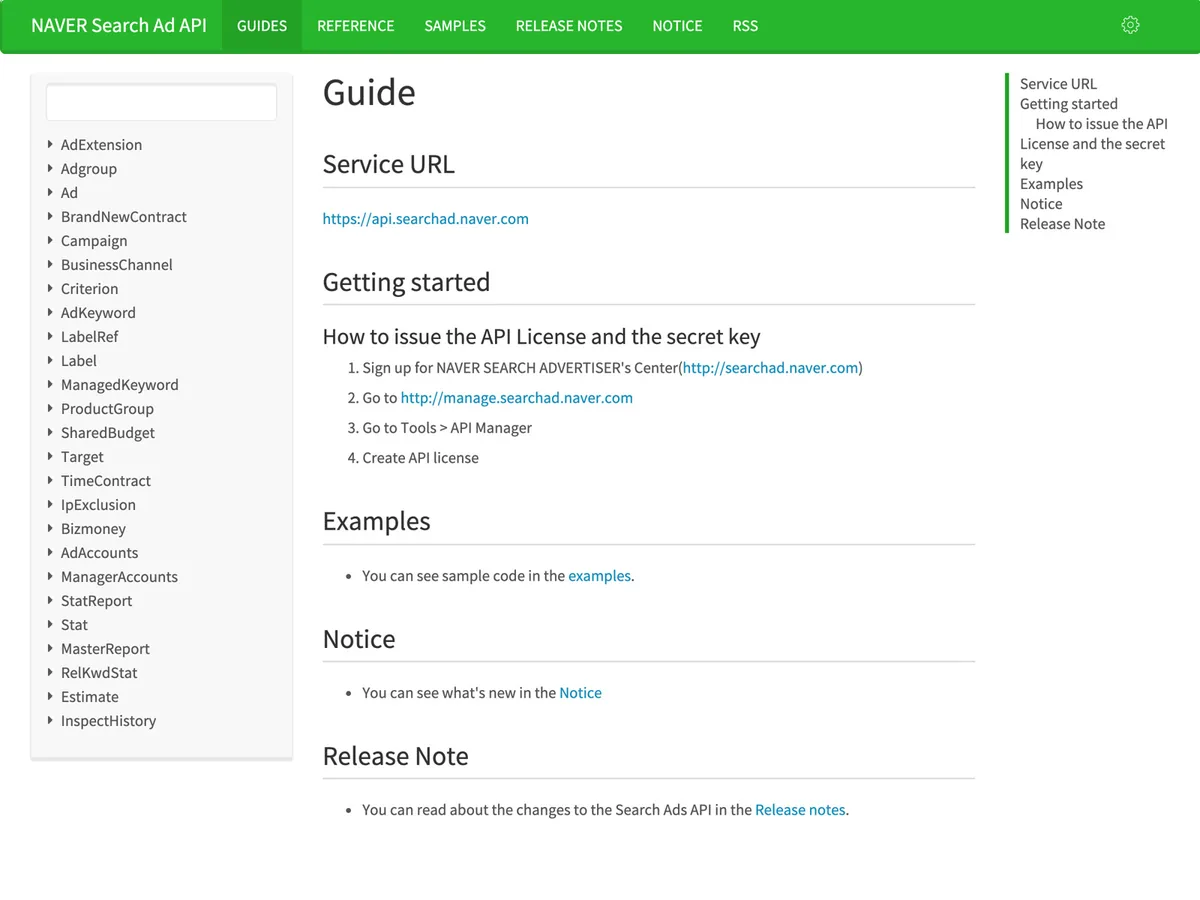Image resolution: width=1200 pixels, height=900 pixels.
Task: Select BusinessChannel in the sidebar
Action: (117, 265)
